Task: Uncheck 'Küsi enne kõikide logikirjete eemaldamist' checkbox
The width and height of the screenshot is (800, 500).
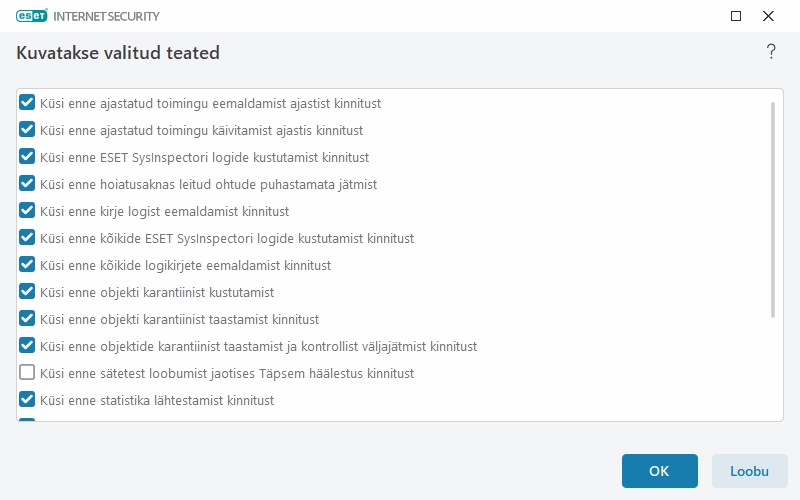Action: [28, 265]
